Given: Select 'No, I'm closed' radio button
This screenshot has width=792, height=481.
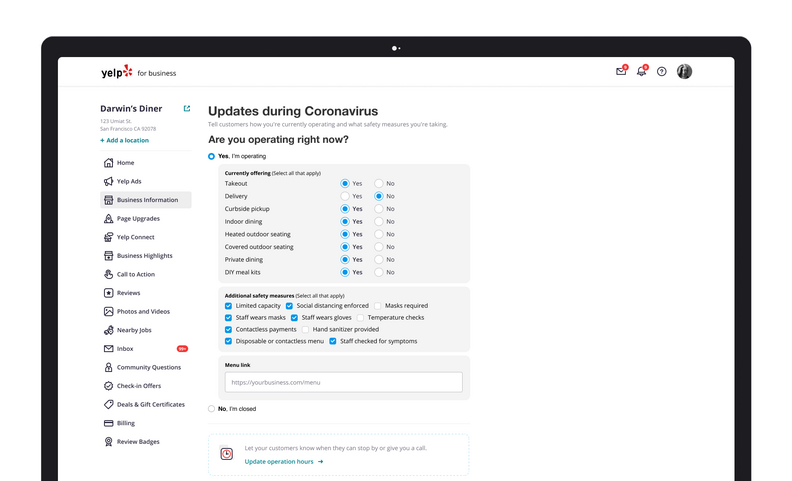Looking at the screenshot, I should (x=211, y=409).
